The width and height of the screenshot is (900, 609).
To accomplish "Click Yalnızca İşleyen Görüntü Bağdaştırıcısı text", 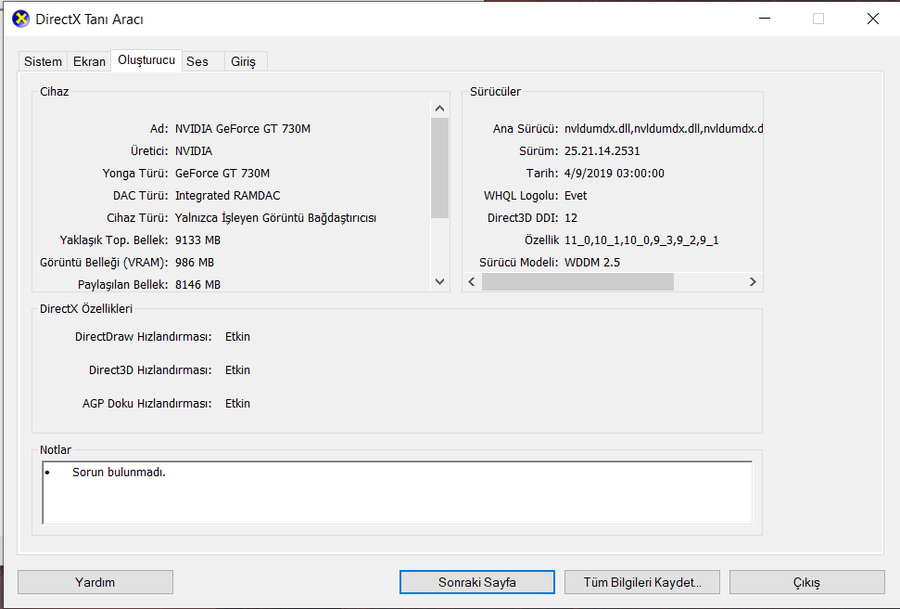I will (276, 218).
